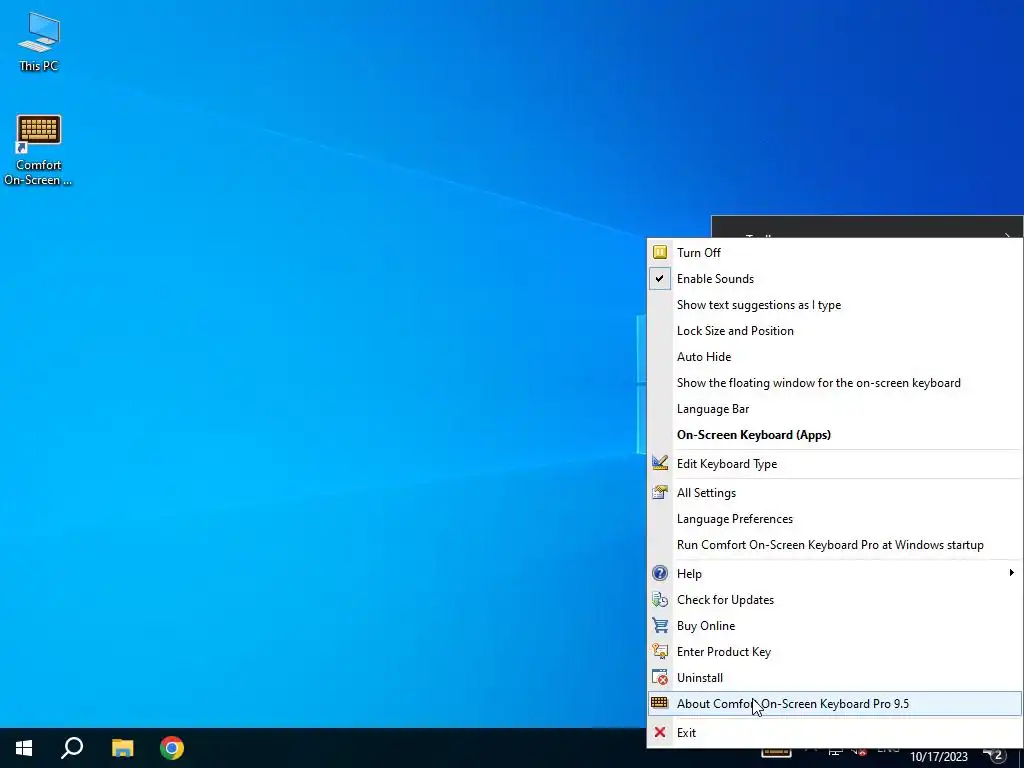Choose Buy Online menu entry
Screen dimensions: 1024x768
pos(835,626)
